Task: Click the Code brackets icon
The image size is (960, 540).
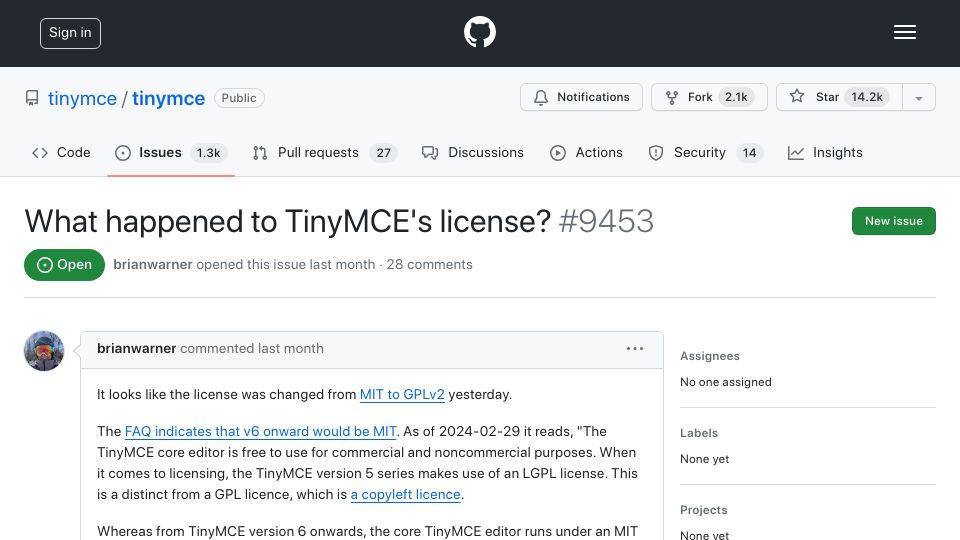Action: pyautogui.click(x=40, y=152)
